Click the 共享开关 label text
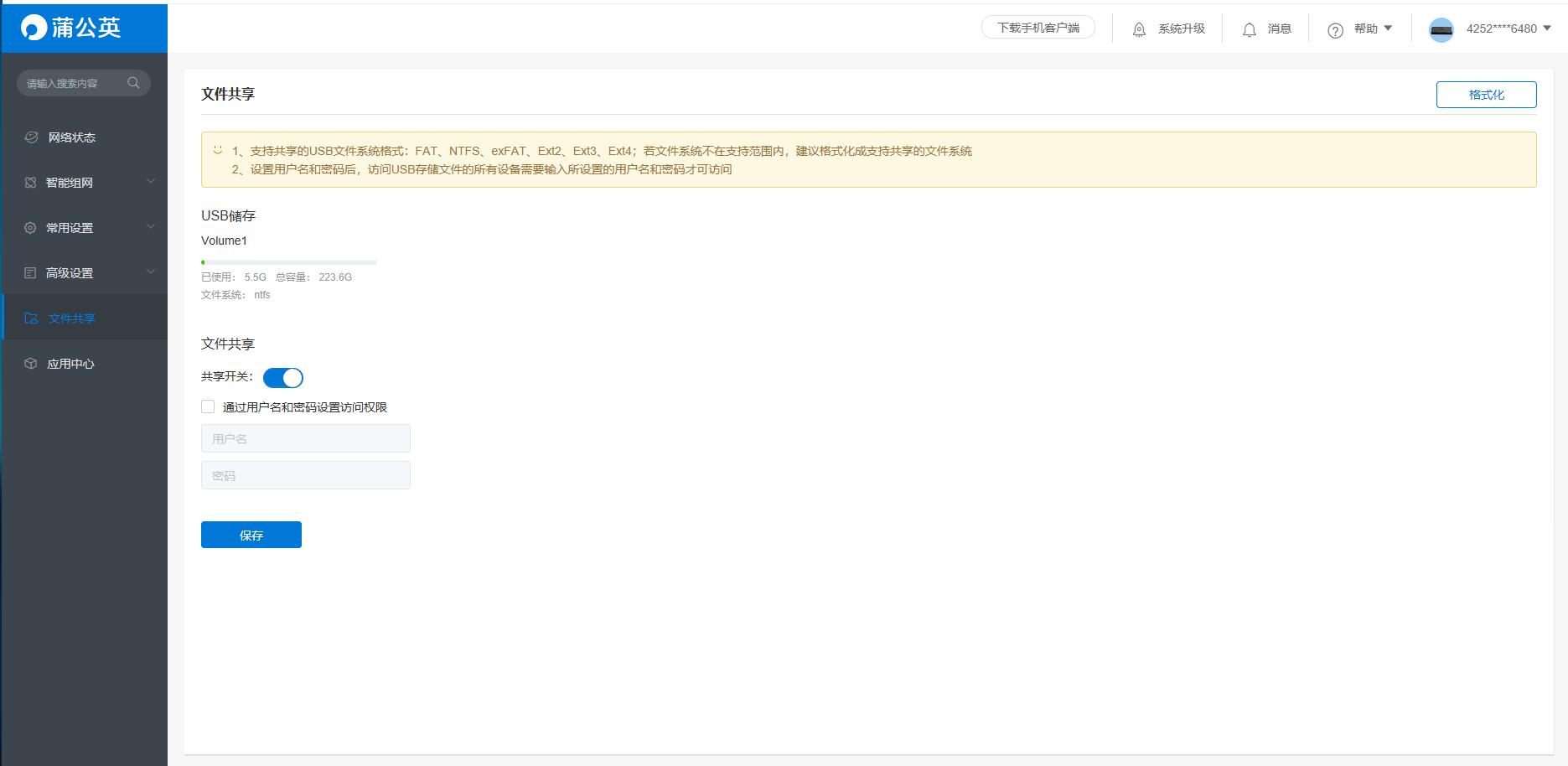The height and width of the screenshot is (766, 1568). (227, 377)
